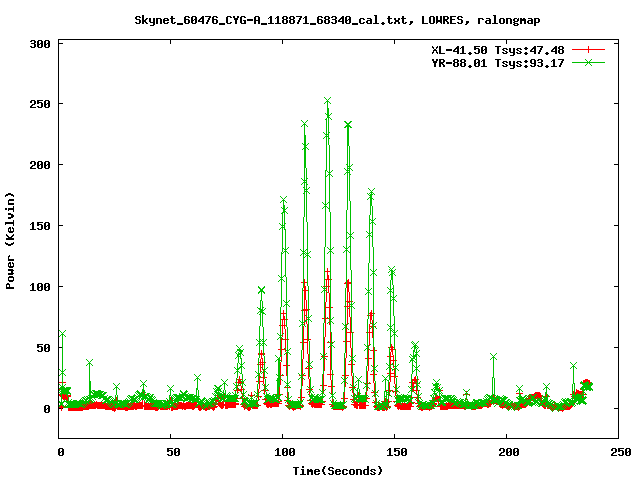Select the YR-88.01 Tsys:93.17 legend entry
Viewport: 640px width, 480px height.
coord(498,63)
